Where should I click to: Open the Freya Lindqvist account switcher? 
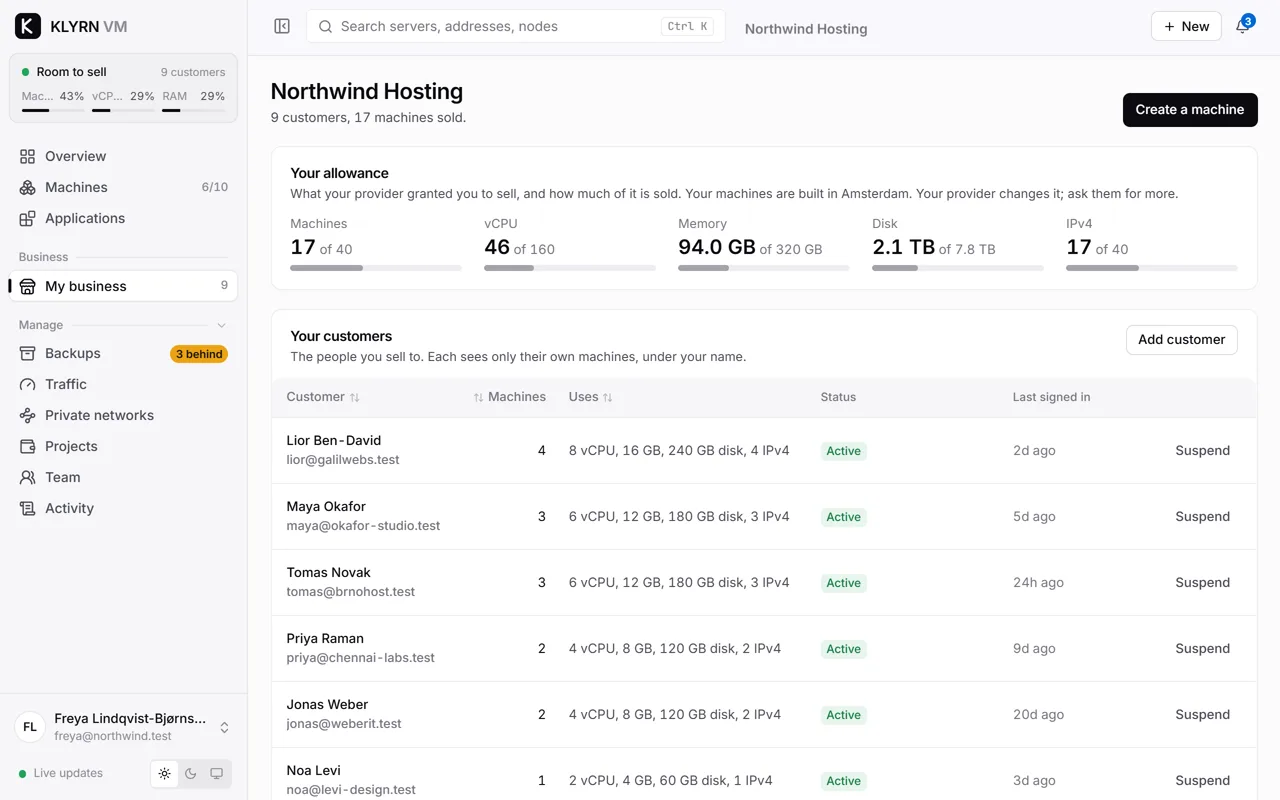coord(124,727)
